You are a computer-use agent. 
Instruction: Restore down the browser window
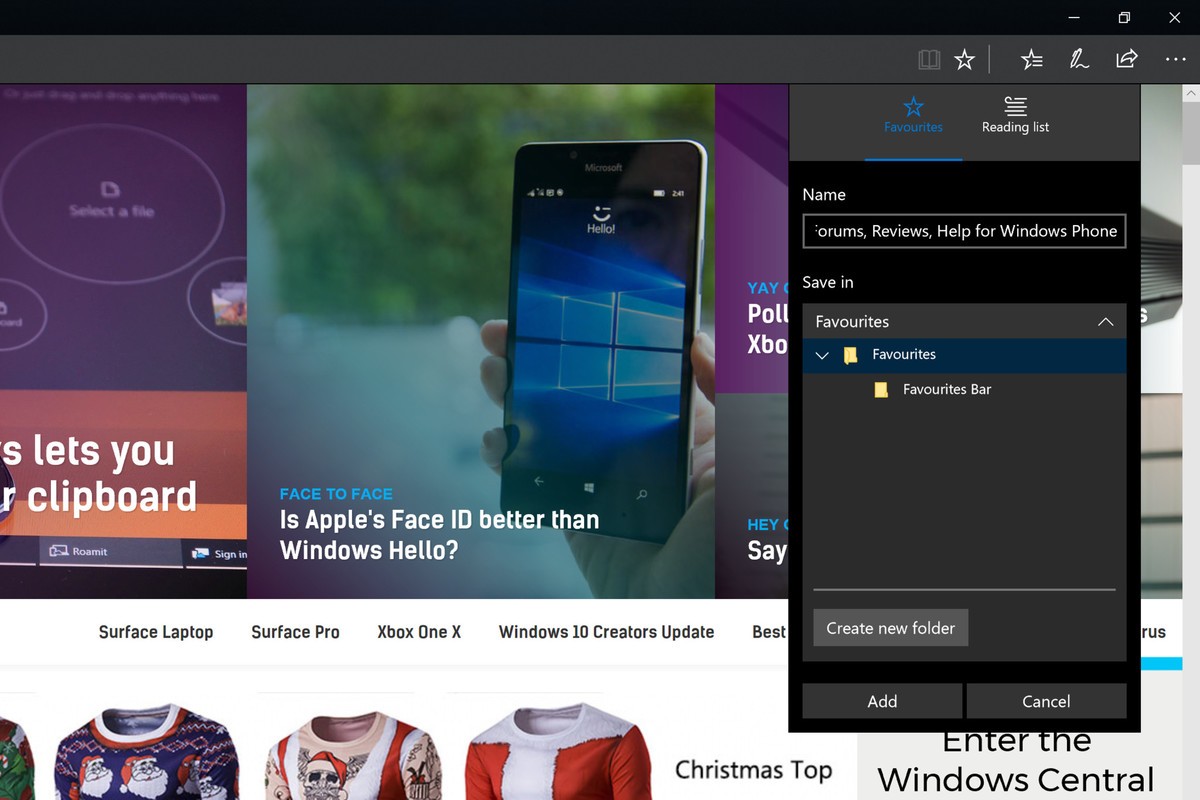[x=1124, y=17]
